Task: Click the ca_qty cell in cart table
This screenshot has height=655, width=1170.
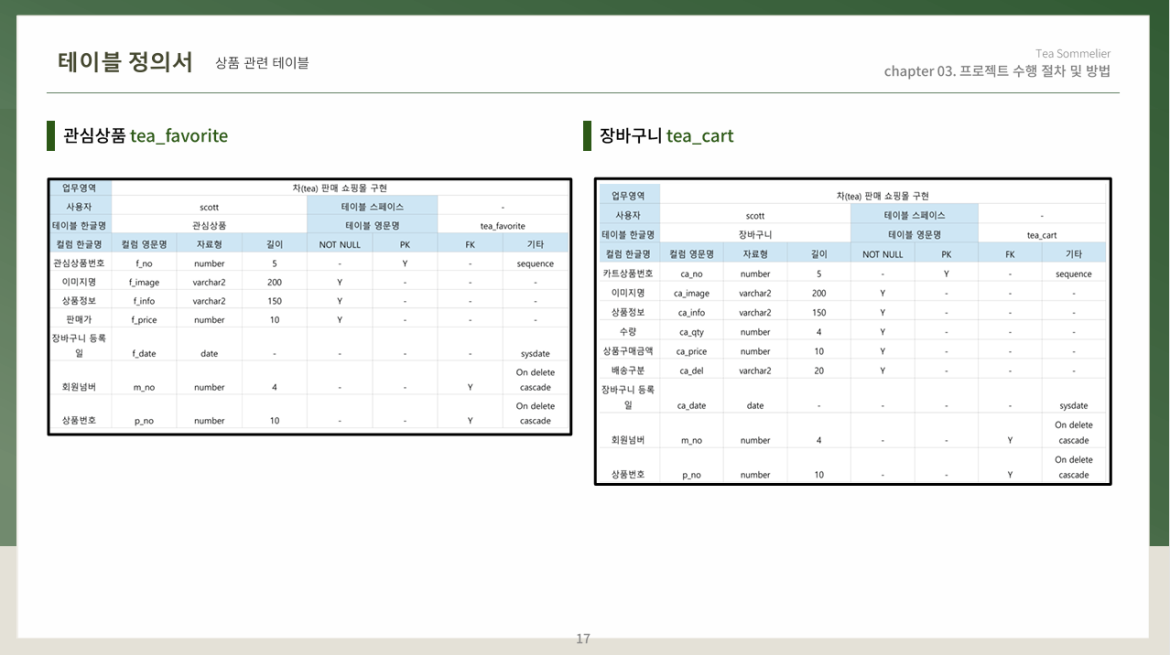Action: click(x=691, y=332)
